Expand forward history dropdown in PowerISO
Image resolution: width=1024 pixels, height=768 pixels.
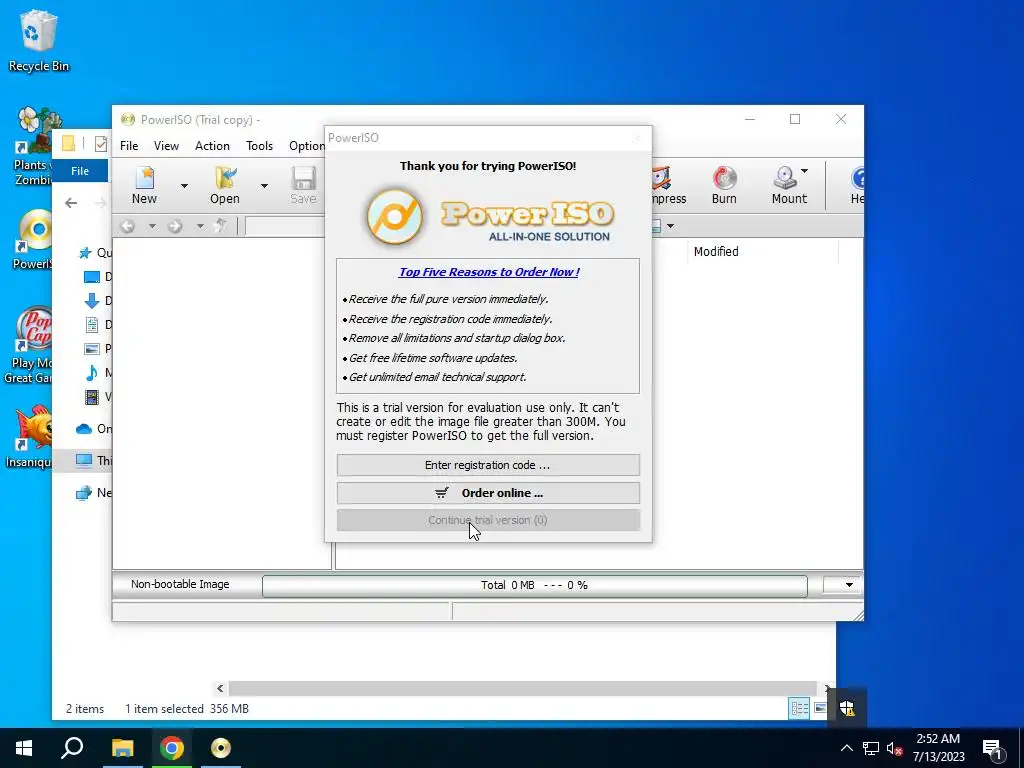coord(200,226)
